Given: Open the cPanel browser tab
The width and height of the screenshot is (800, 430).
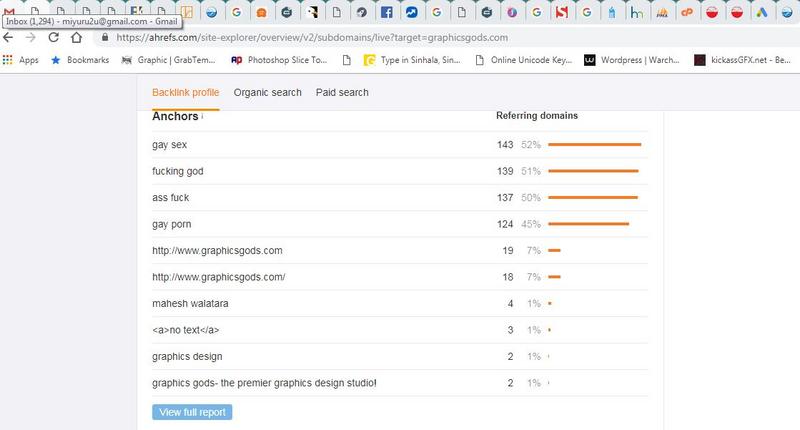Looking at the screenshot, I should tap(687, 12).
